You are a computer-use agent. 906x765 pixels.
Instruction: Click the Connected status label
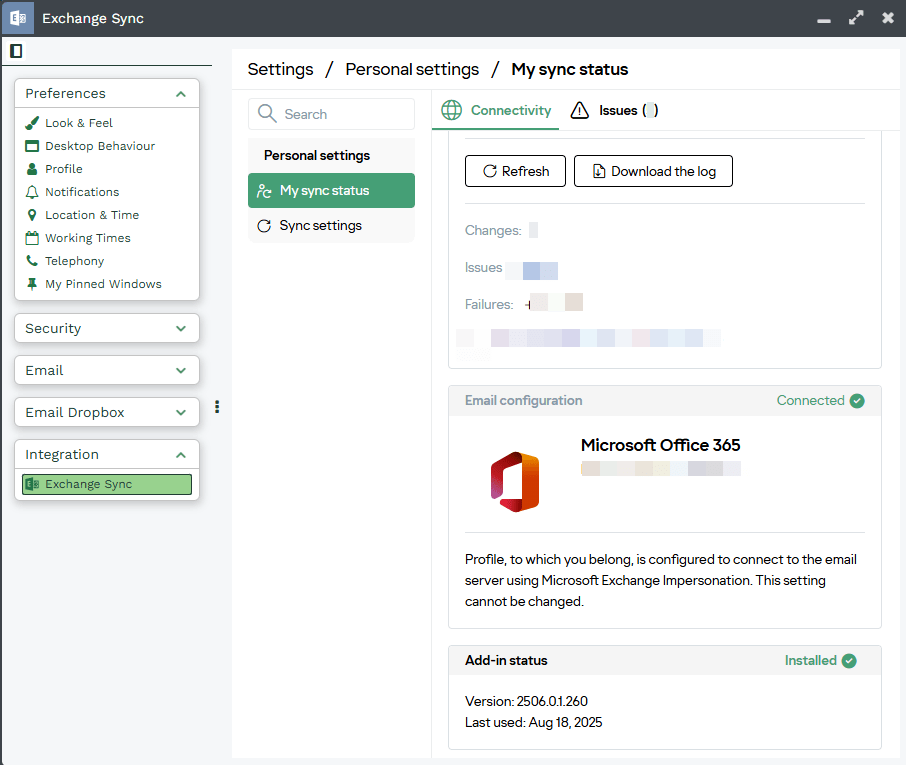(810, 400)
